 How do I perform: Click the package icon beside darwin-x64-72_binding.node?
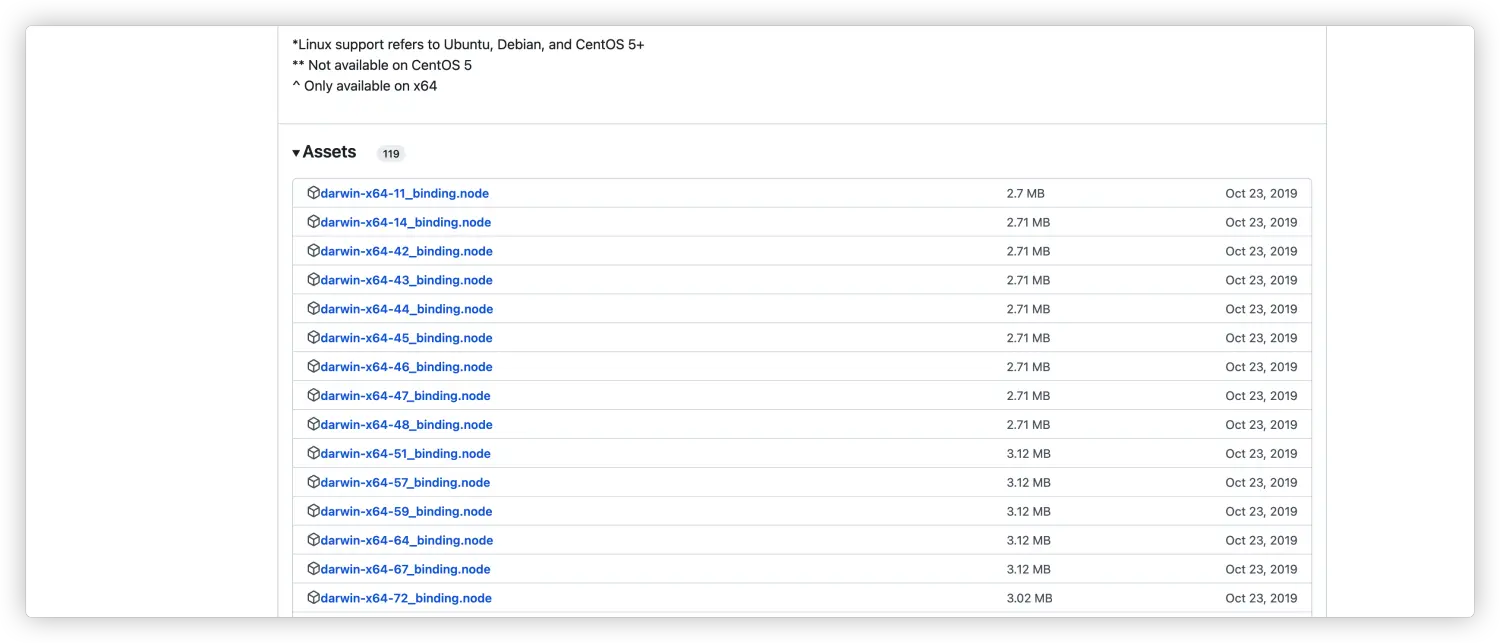[313, 598]
